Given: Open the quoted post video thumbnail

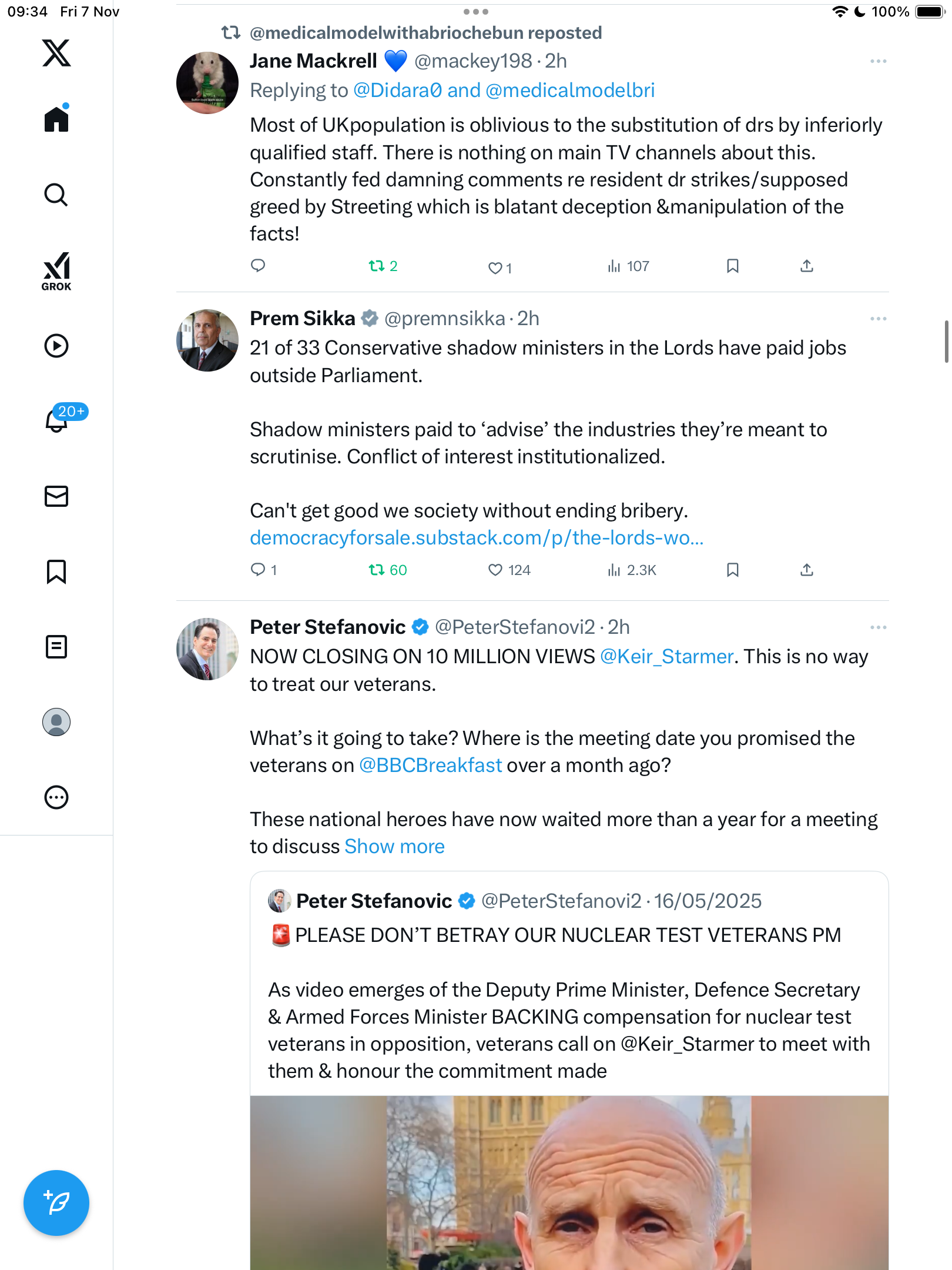Looking at the screenshot, I should coord(569,1182).
